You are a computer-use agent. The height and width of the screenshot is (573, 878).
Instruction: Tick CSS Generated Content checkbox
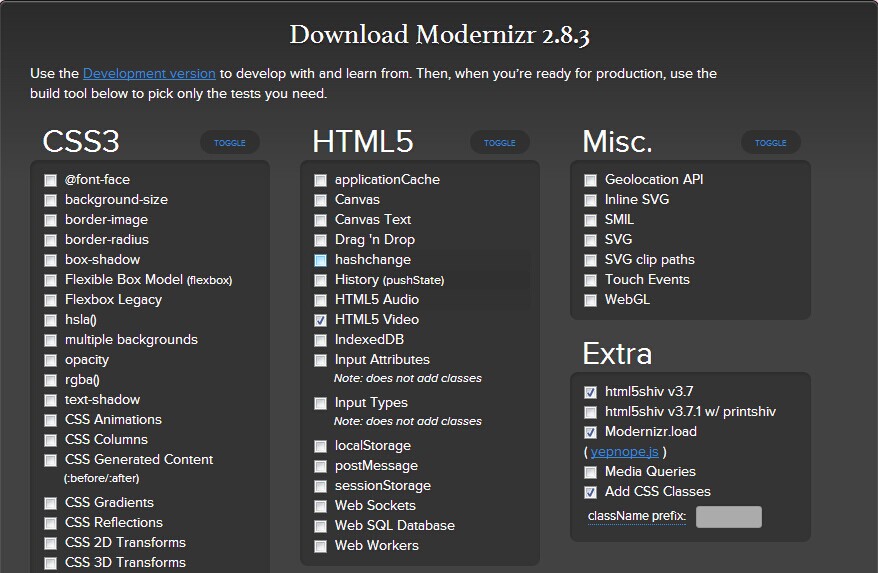tap(50, 460)
